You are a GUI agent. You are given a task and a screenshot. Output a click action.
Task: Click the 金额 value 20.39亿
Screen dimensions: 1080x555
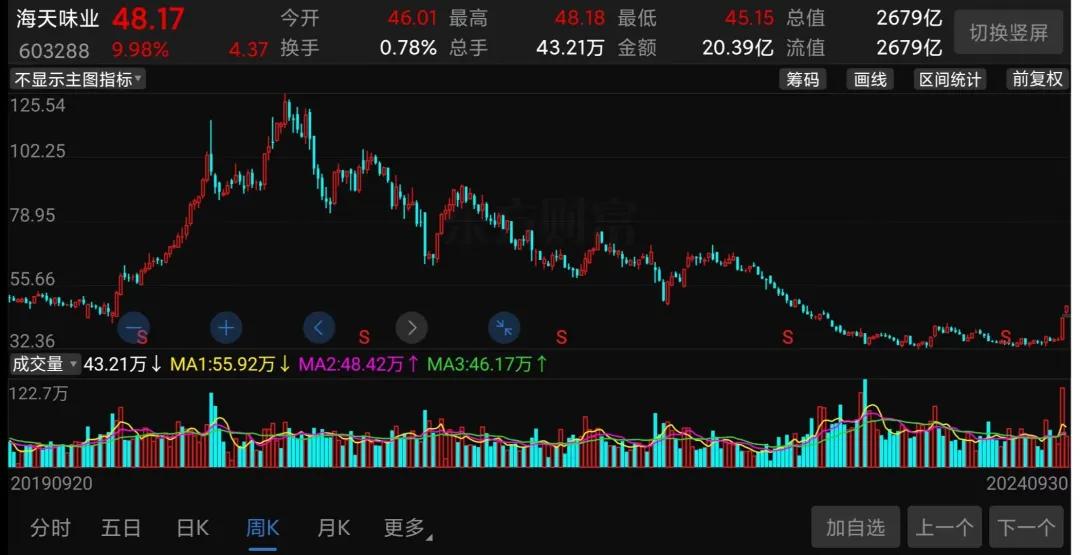click(738, 48)
